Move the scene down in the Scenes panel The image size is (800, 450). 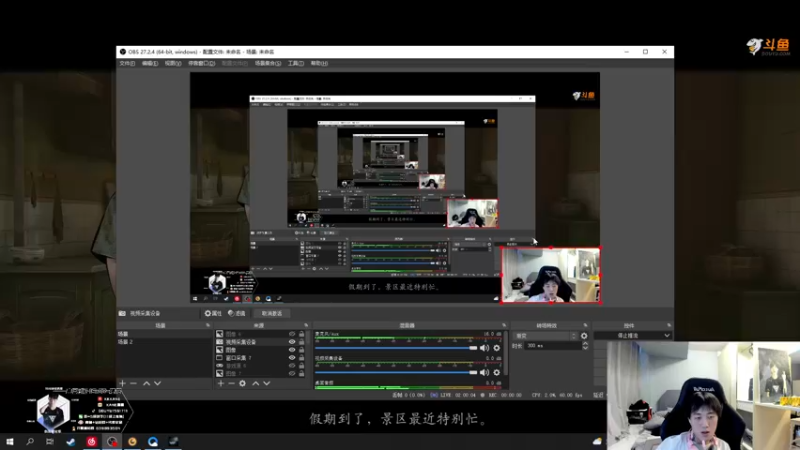[x=158, y=383]
